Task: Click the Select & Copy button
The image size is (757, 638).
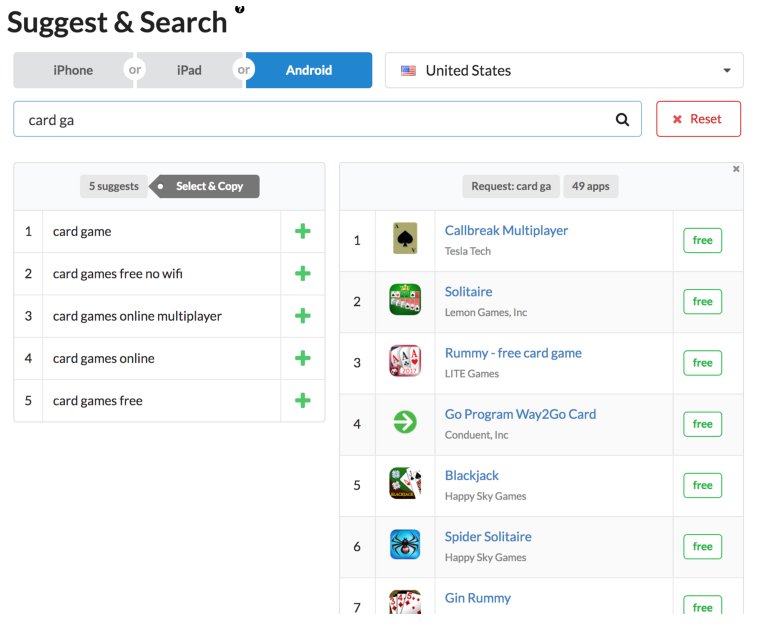Action: coord(205,186)
